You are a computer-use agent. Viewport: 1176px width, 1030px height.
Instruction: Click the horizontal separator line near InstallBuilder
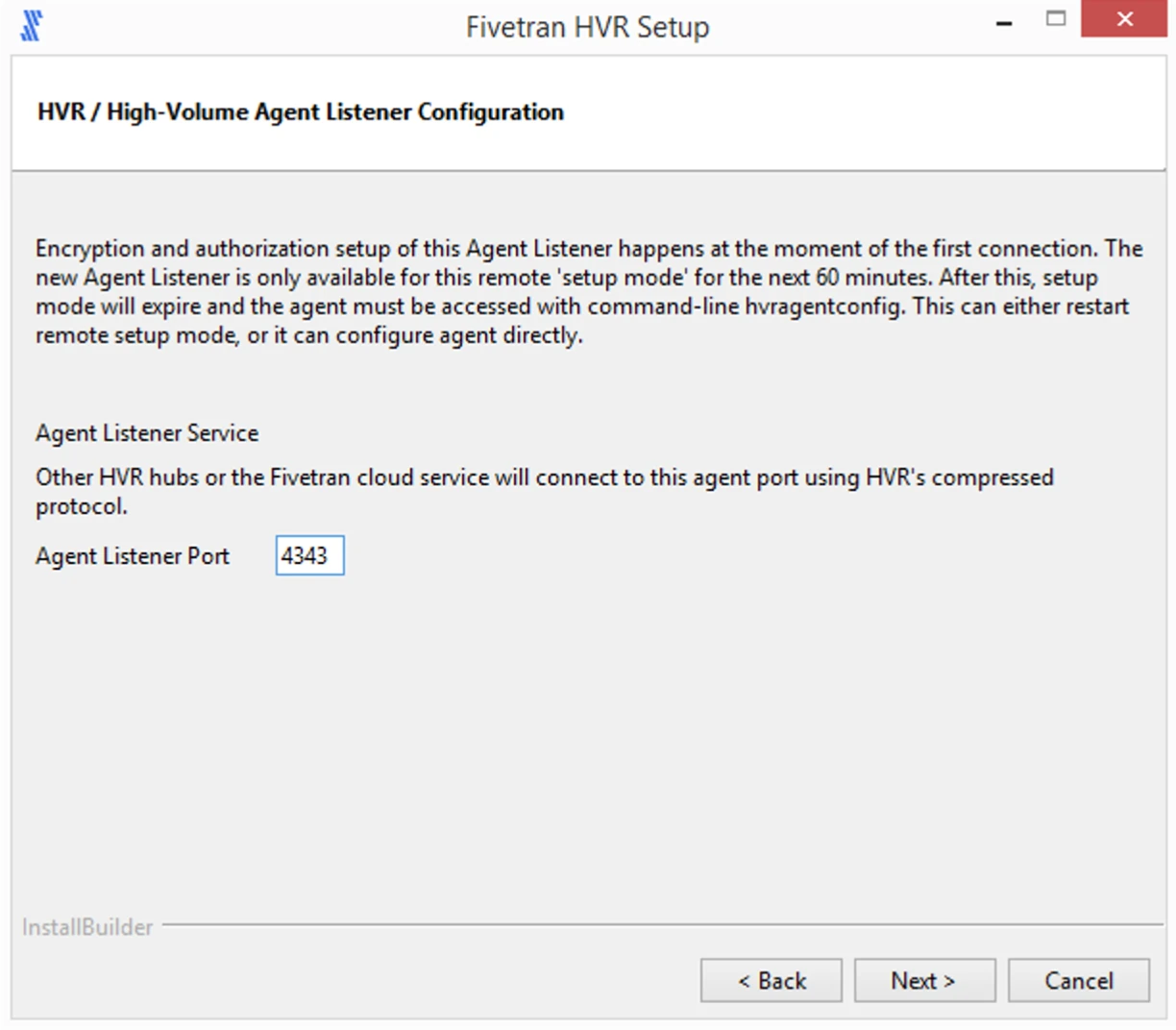pos(634,925)
